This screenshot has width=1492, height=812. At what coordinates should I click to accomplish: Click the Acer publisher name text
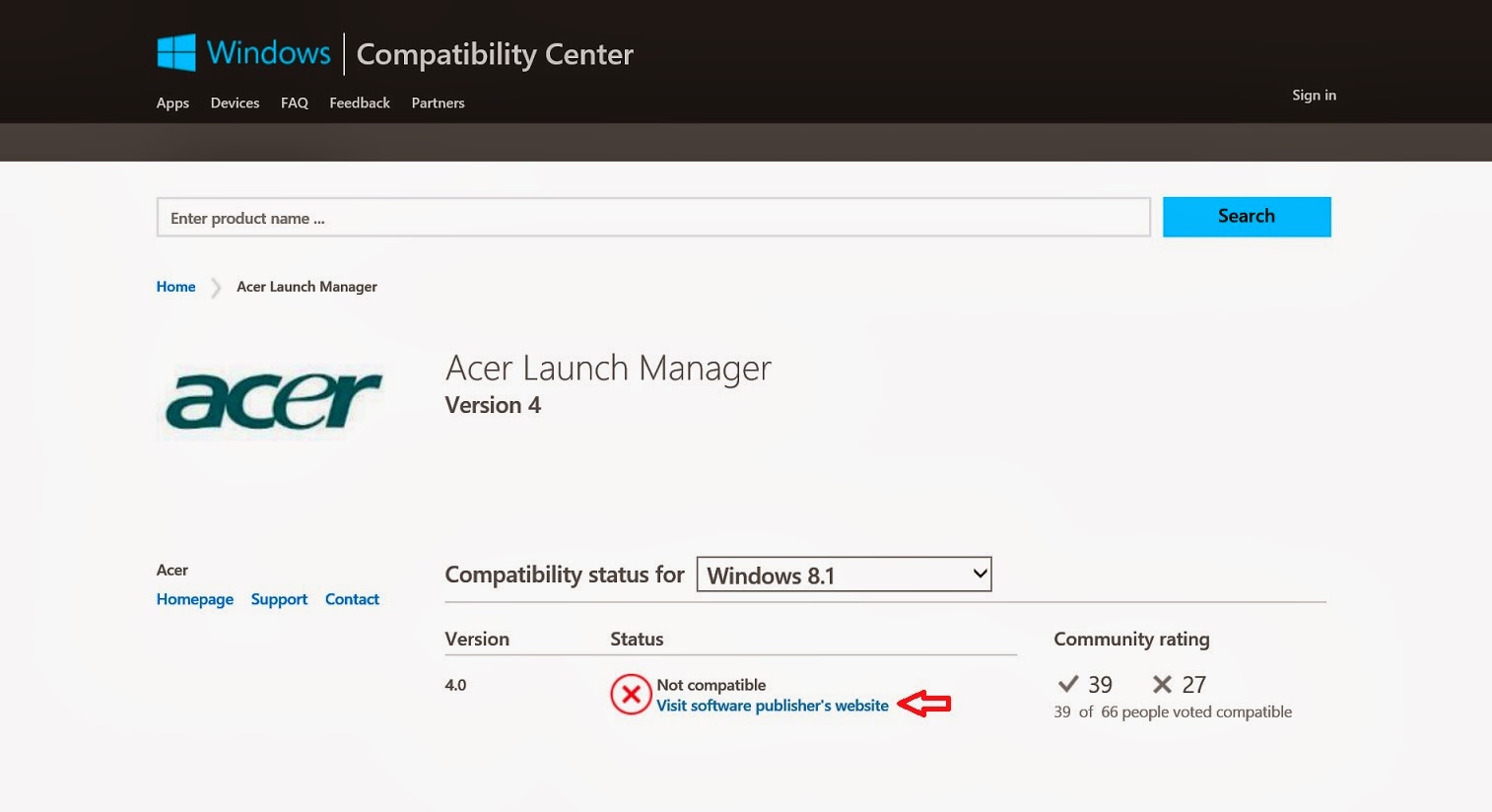point(172,570)
